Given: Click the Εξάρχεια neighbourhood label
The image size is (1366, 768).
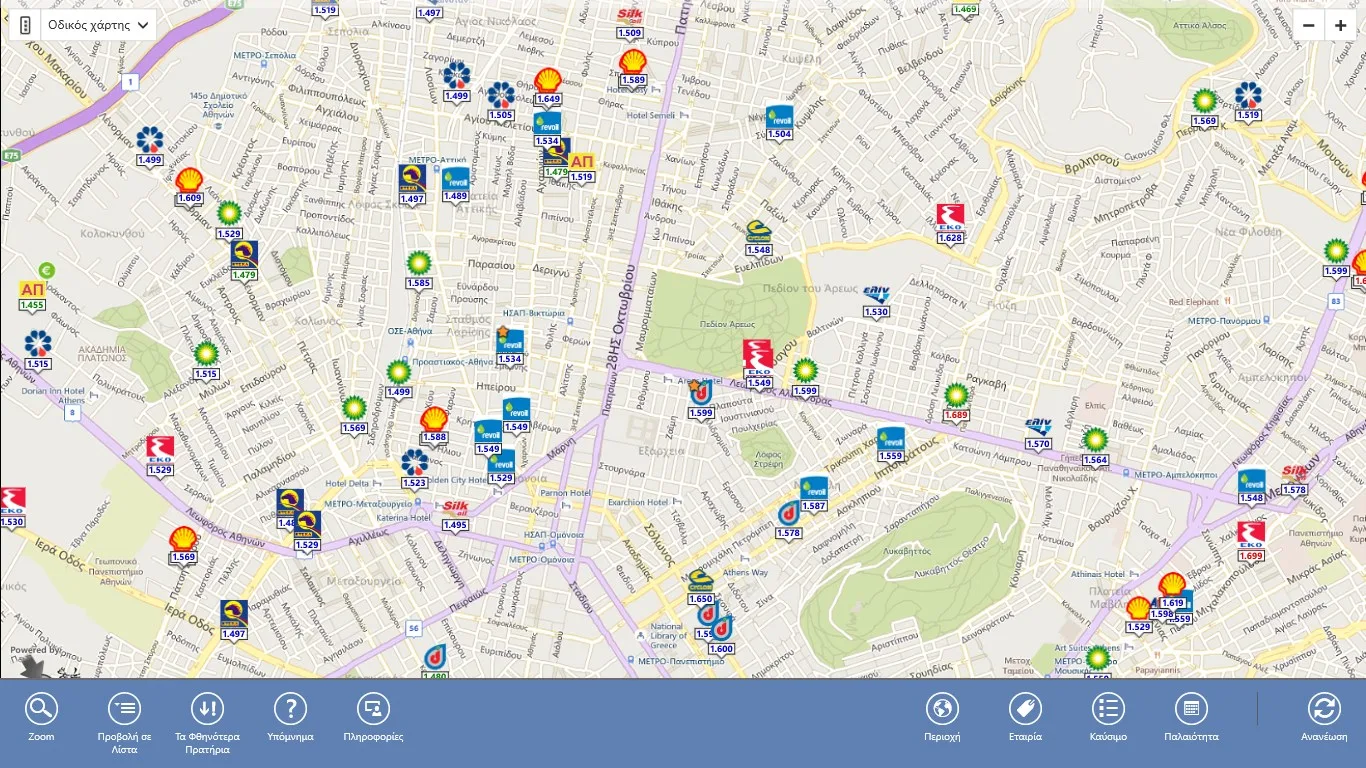Looking at the screenshot, I should pos(661,451).
